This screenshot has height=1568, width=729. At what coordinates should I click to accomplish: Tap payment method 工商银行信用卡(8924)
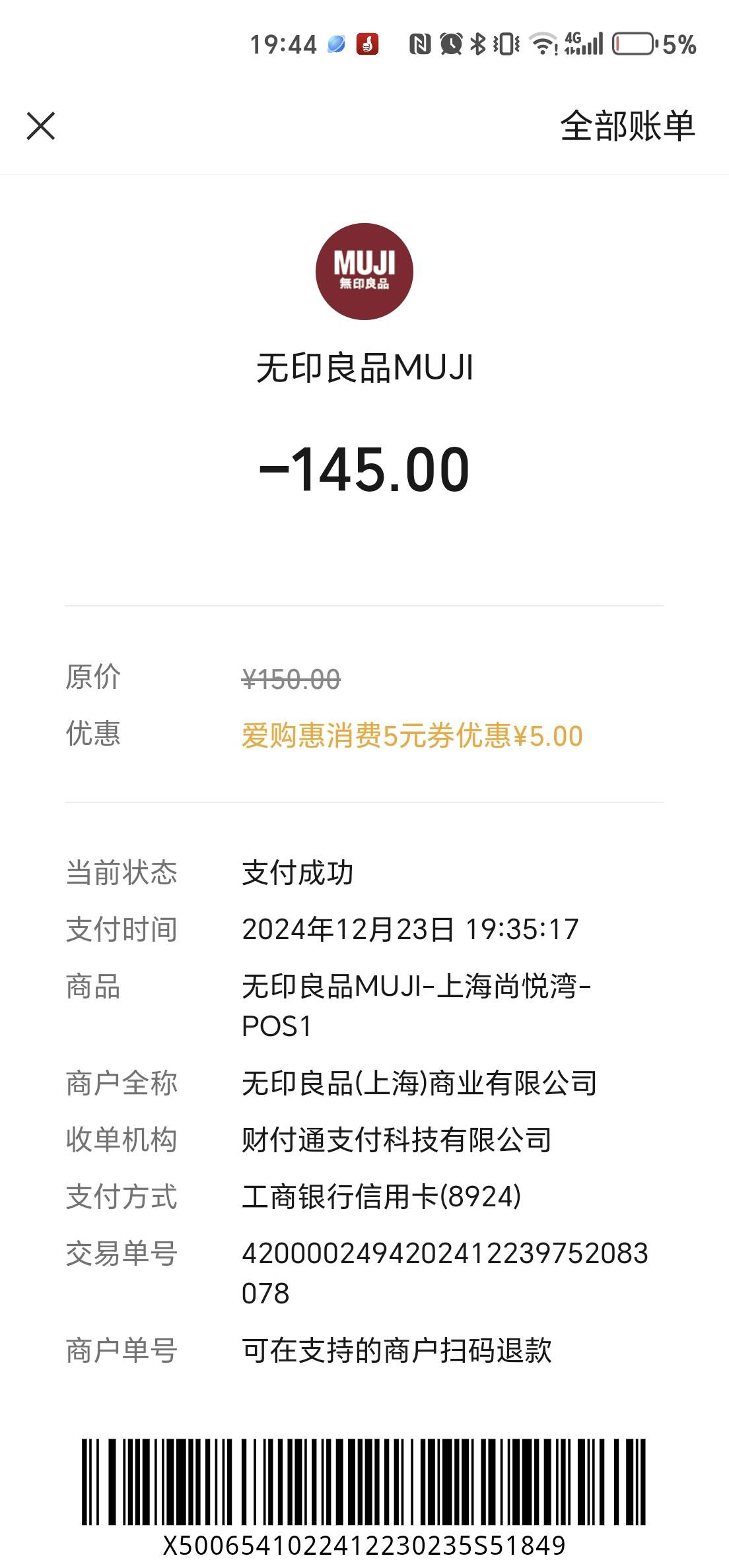tap(382, 1196)
